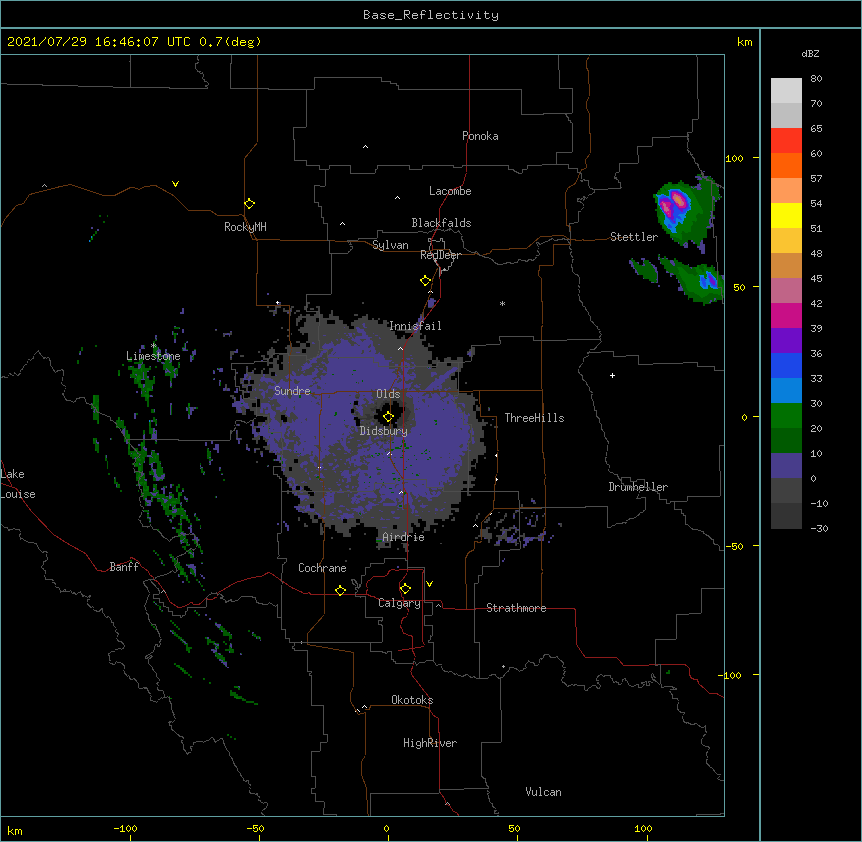Click the Ponoka town label
Viewport: 862px width, 842px height.
point(480,136)
